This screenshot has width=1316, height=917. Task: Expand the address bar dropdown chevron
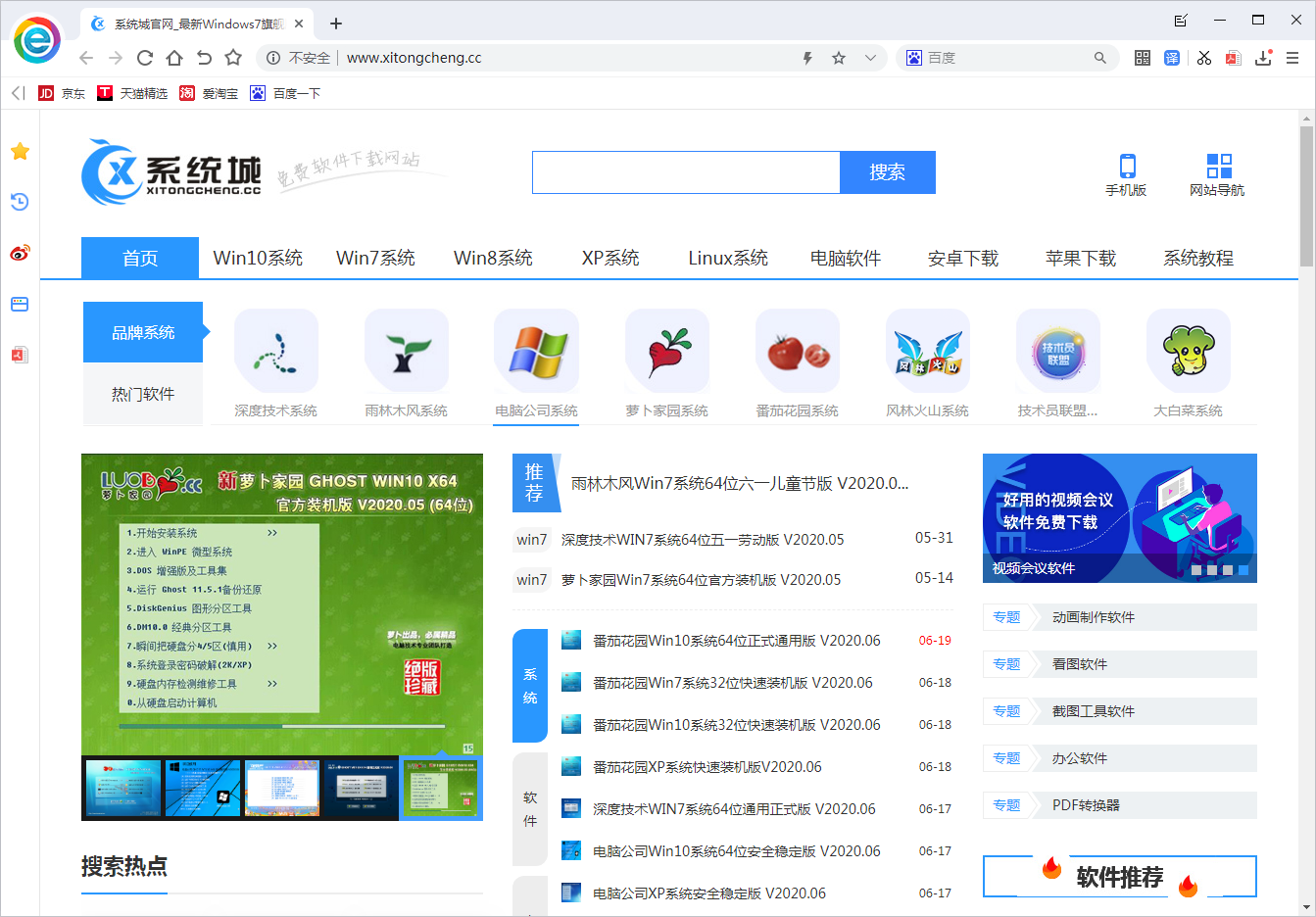pyautogui.click(x=870, y=58)
